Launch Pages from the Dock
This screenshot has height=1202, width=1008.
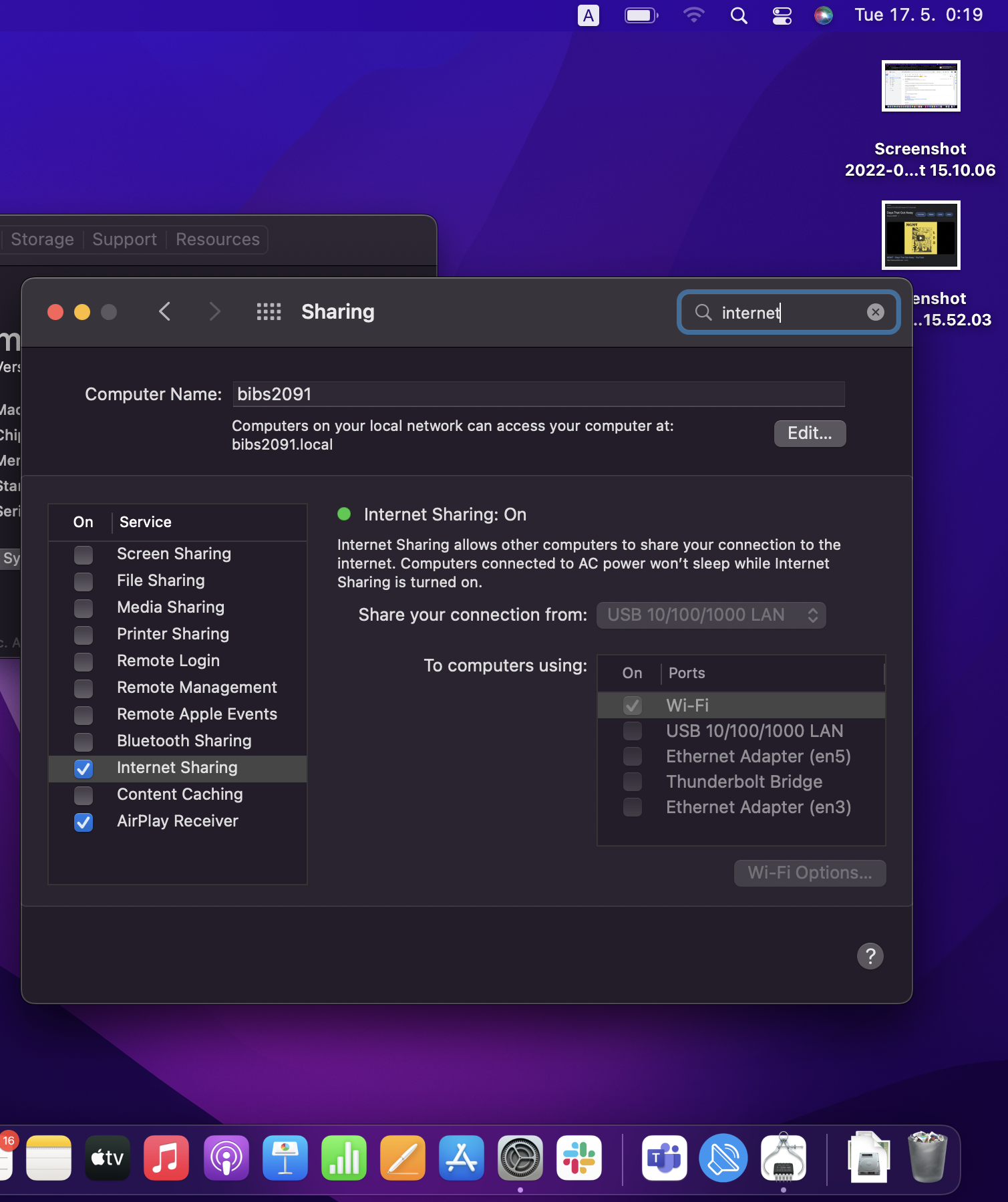pos(403,1158)
